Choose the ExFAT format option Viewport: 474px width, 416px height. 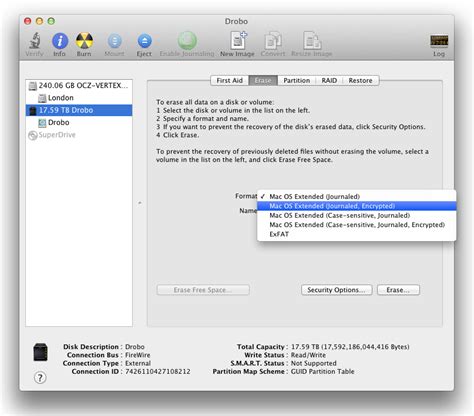tap(356, 234)
